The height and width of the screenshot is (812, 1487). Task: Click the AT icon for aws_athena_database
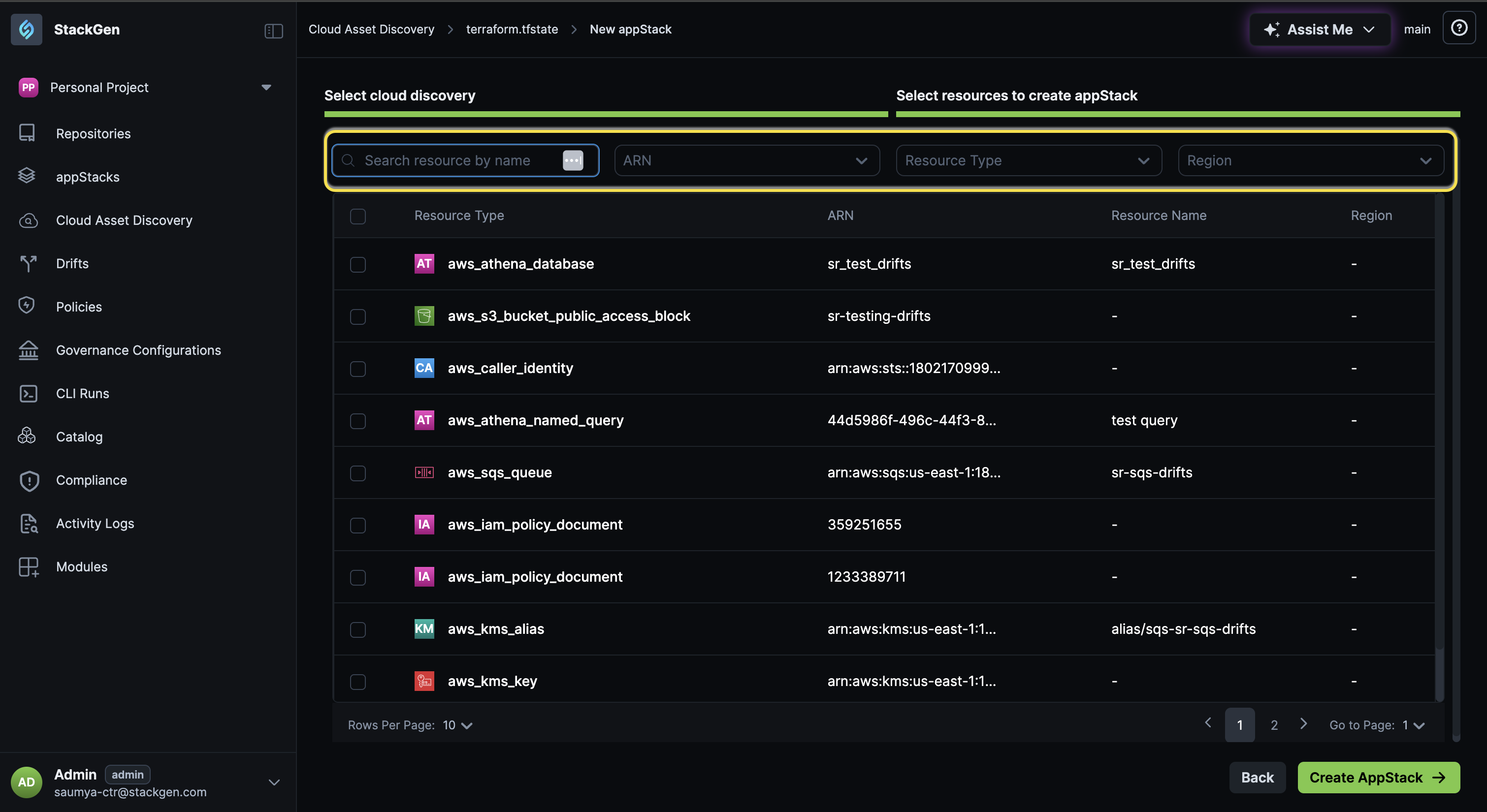click(424, 264)
